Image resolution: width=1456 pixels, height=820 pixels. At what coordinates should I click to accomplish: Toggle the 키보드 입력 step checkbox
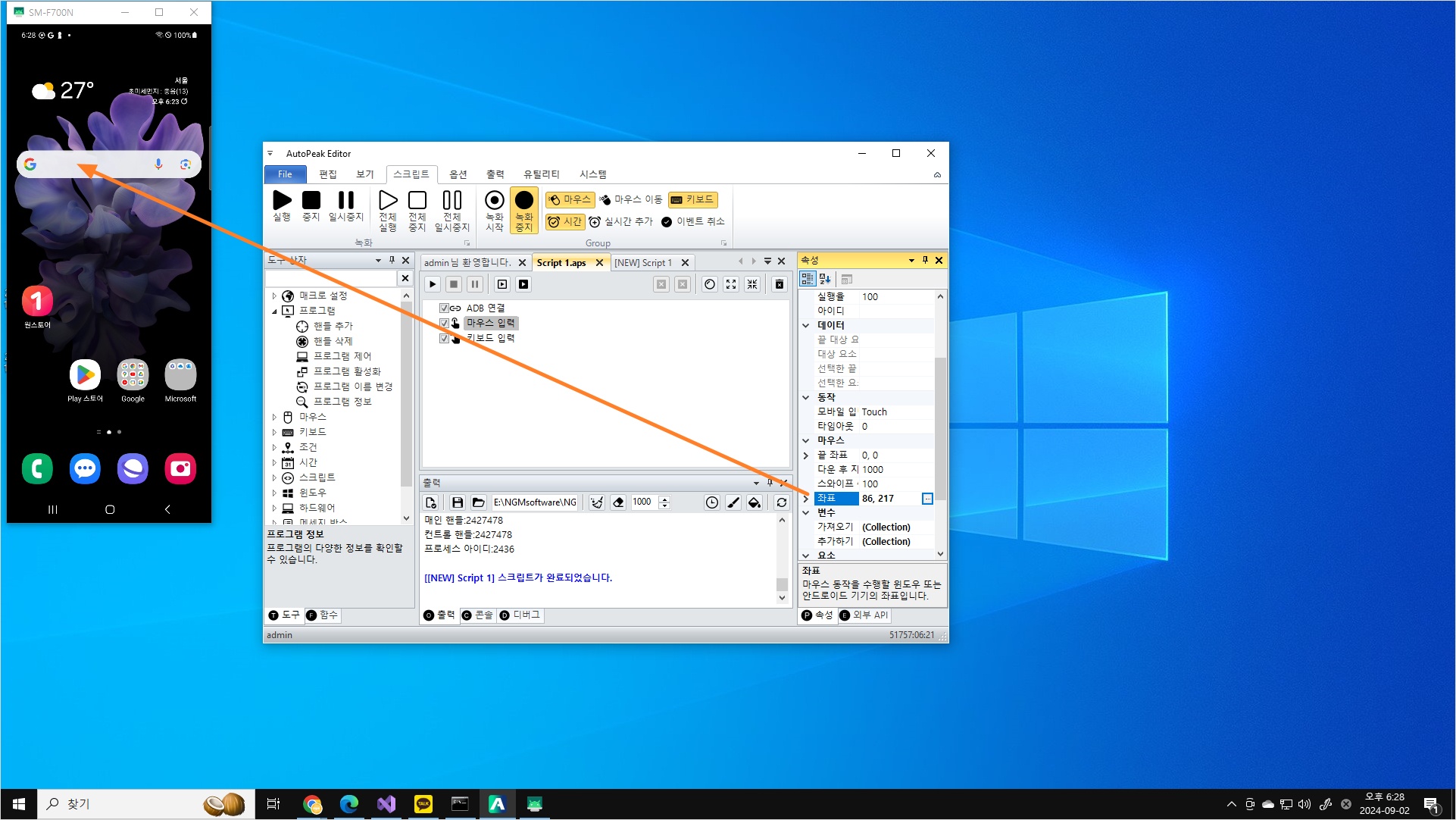coord(444,338)
